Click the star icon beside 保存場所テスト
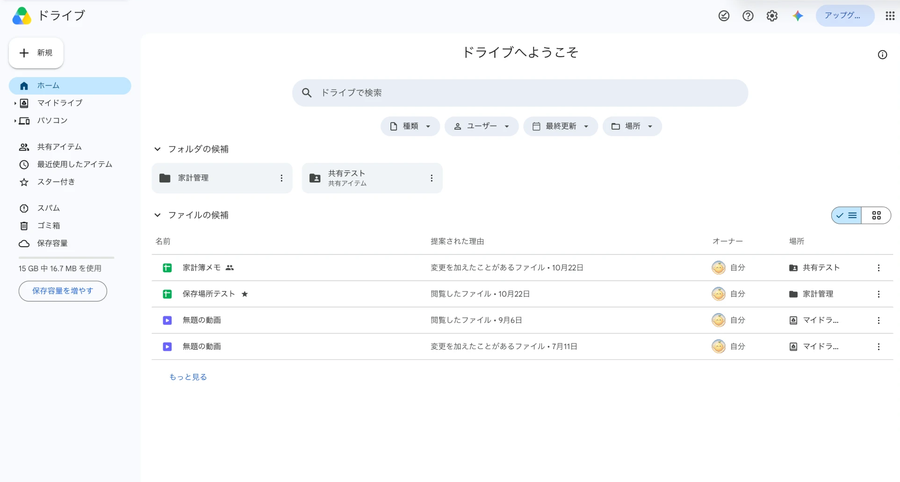The image size is (900, 482). point(245,294)
